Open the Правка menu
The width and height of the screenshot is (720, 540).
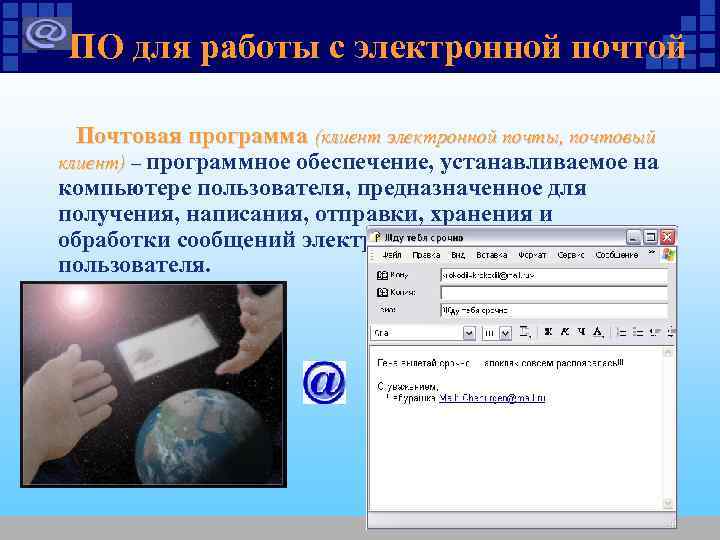[426, 255]
